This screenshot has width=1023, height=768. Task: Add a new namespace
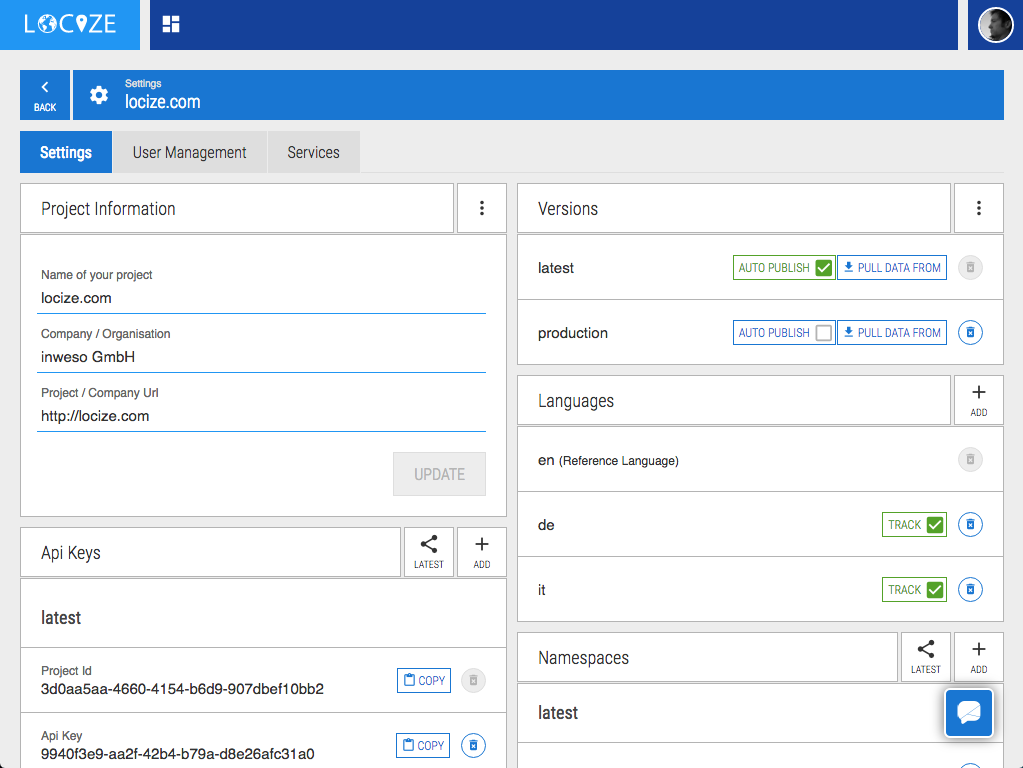pos(978,657)
